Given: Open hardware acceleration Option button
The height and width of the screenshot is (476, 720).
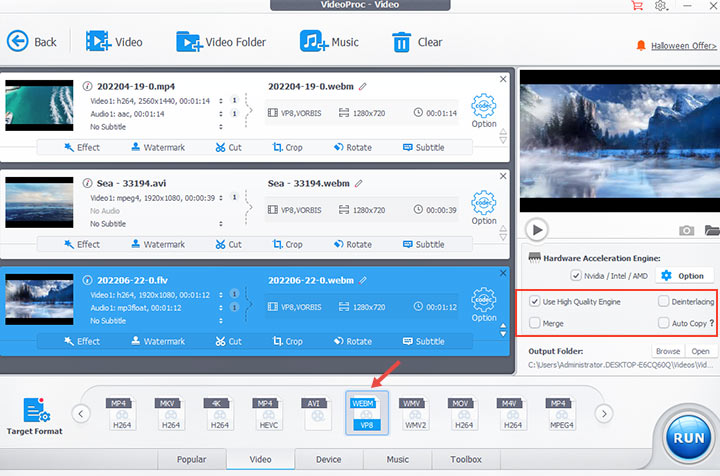Looking at the screenshot, I should click(x=684, y=275).
